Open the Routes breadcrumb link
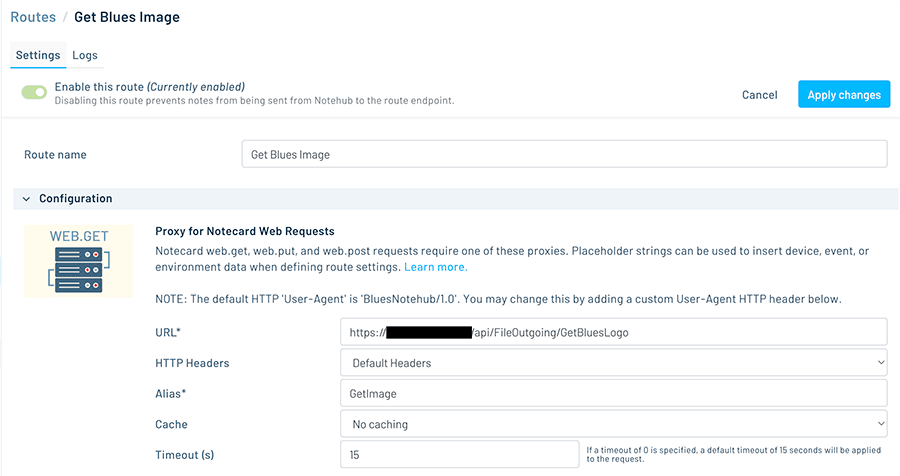This screenshot has width=900, height=476. pos(33,17)
